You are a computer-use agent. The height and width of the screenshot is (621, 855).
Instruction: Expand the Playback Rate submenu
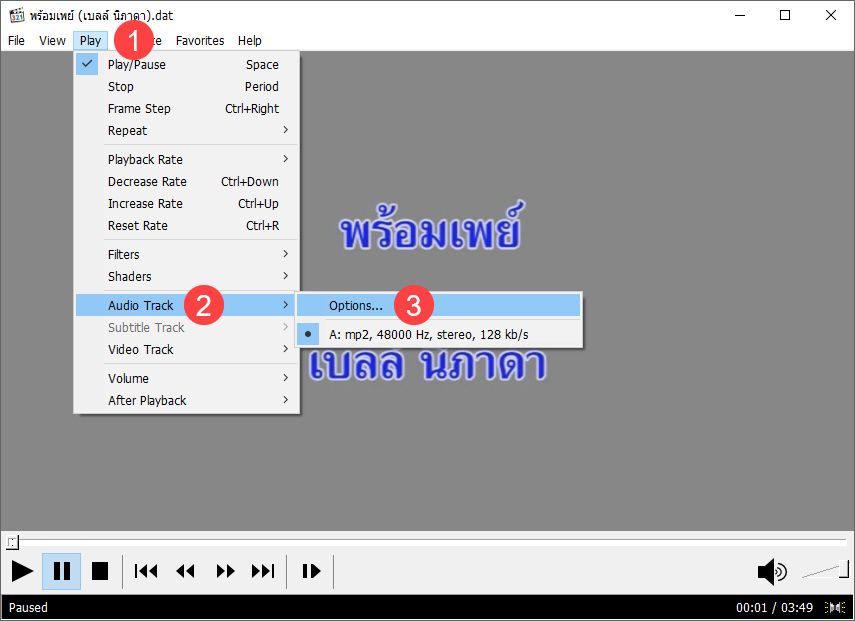186,160
